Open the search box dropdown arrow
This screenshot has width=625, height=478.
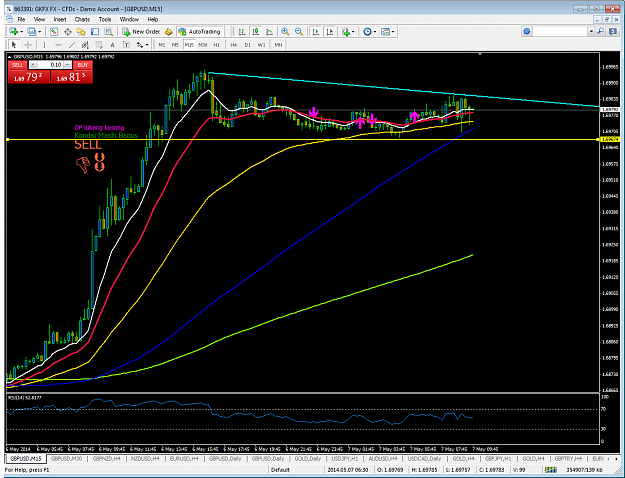point(591,31)
